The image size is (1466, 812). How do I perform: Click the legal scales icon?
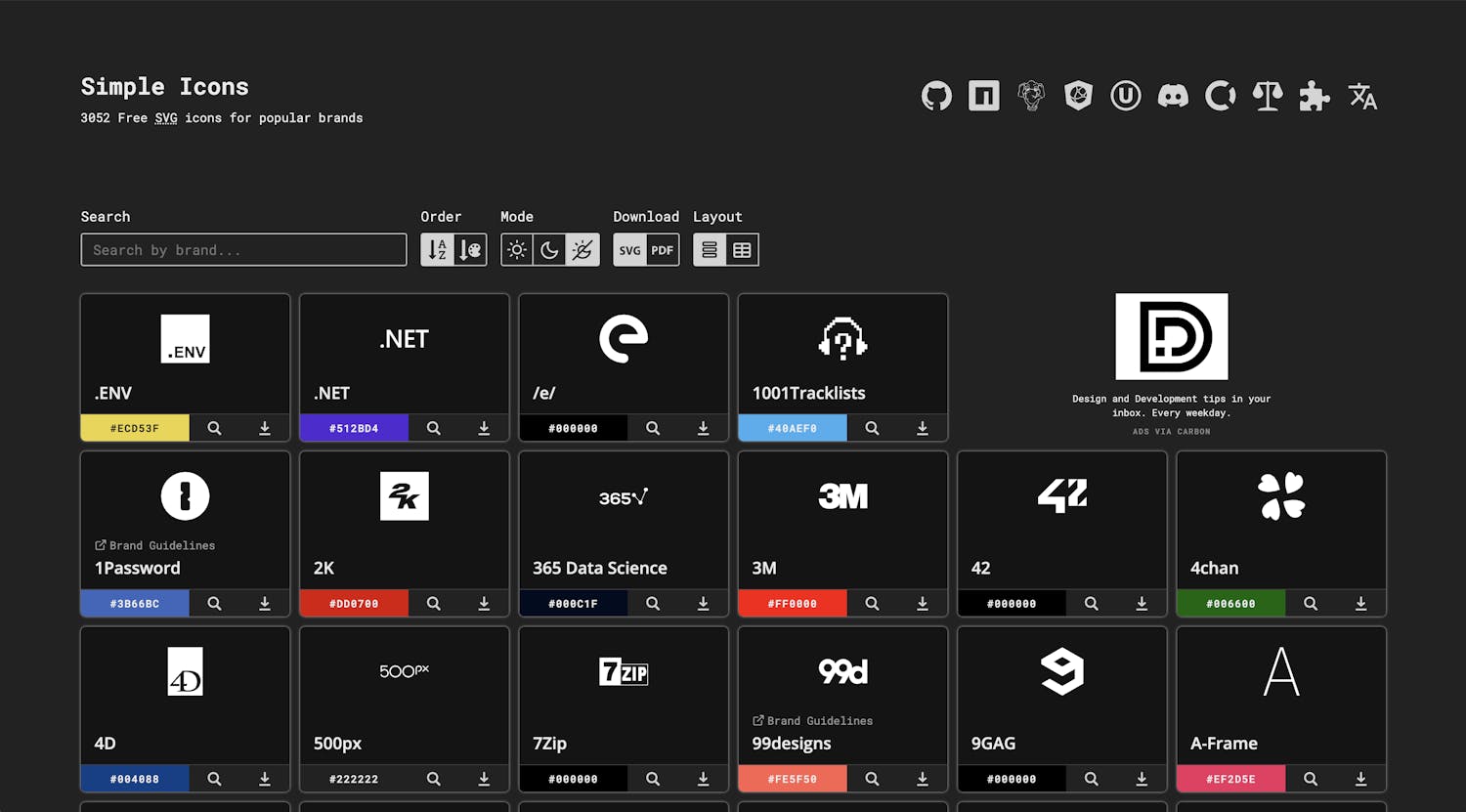pyautogui.click(x=1268, y=96)
